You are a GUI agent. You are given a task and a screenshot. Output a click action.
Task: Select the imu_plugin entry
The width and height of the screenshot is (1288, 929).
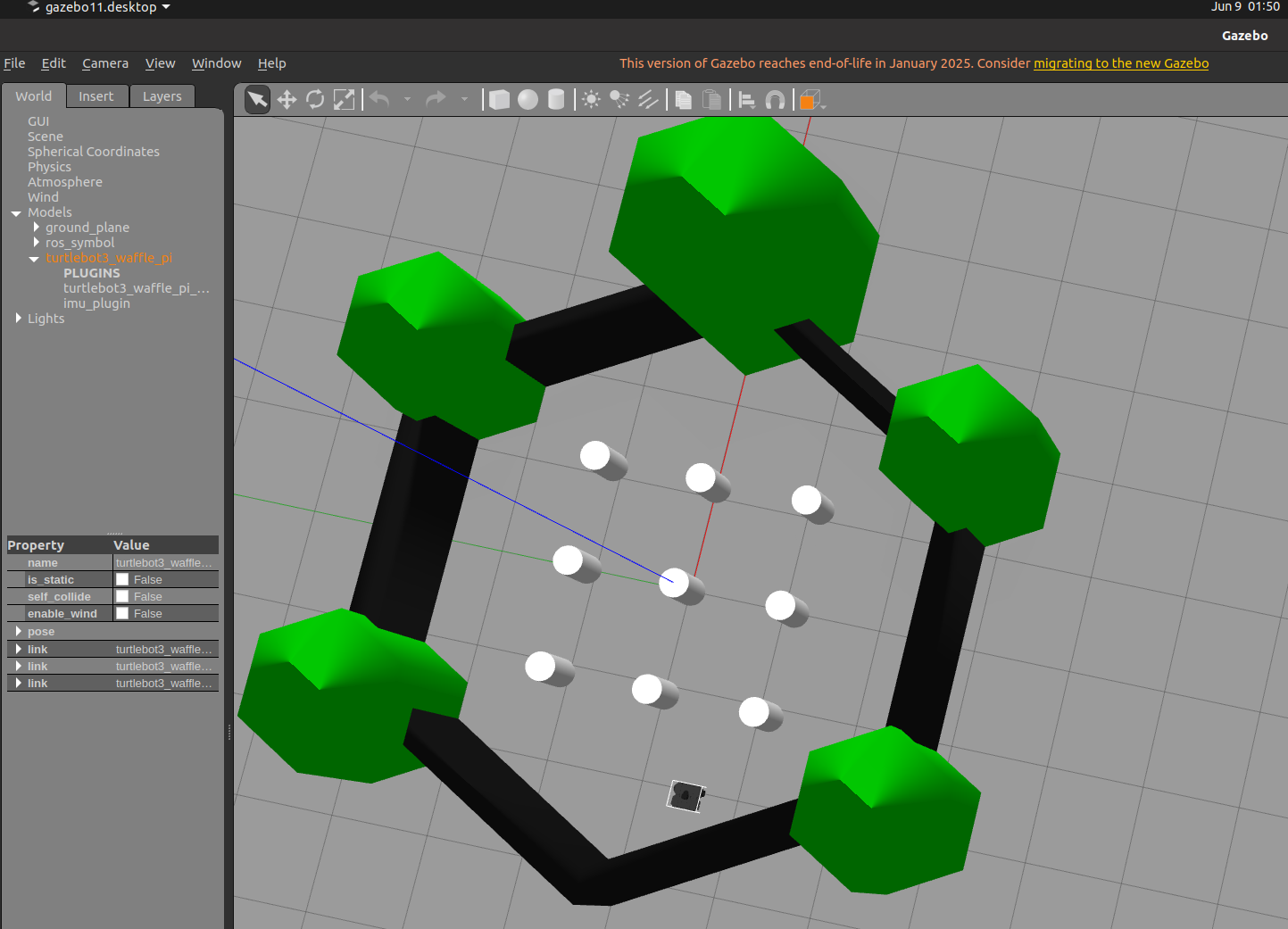click(x=96, y=303)
